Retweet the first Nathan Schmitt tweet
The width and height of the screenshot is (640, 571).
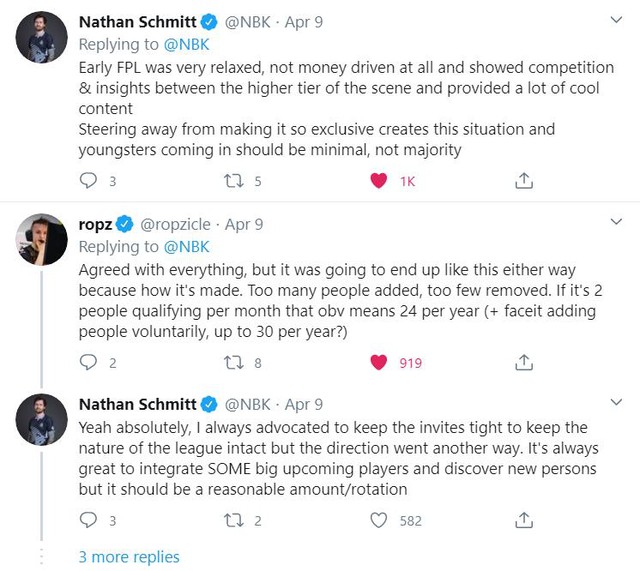pos(234,181)
